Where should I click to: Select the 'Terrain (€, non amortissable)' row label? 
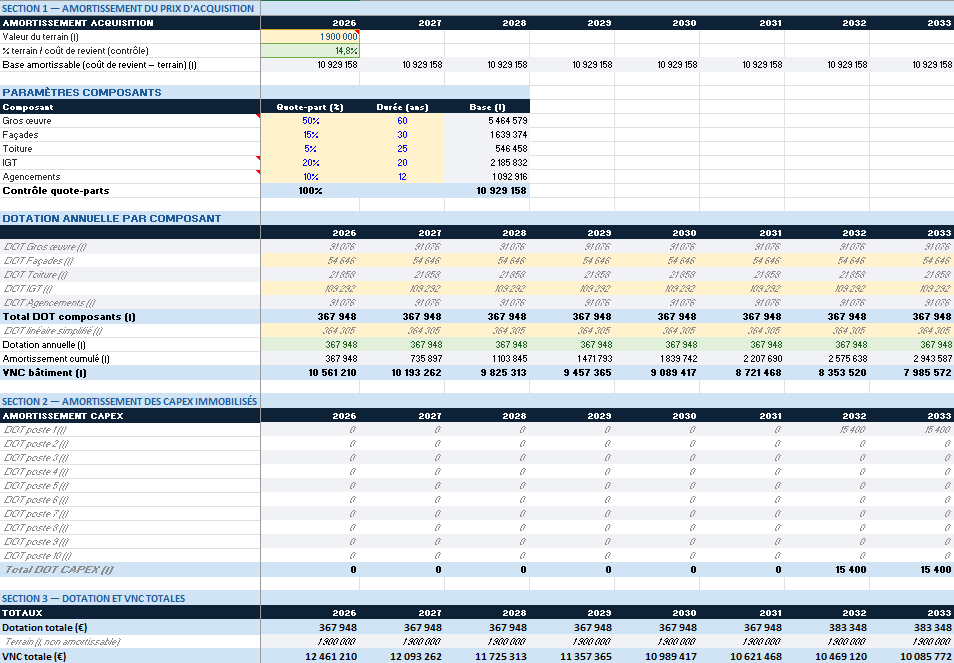click(x=61, y=642)
